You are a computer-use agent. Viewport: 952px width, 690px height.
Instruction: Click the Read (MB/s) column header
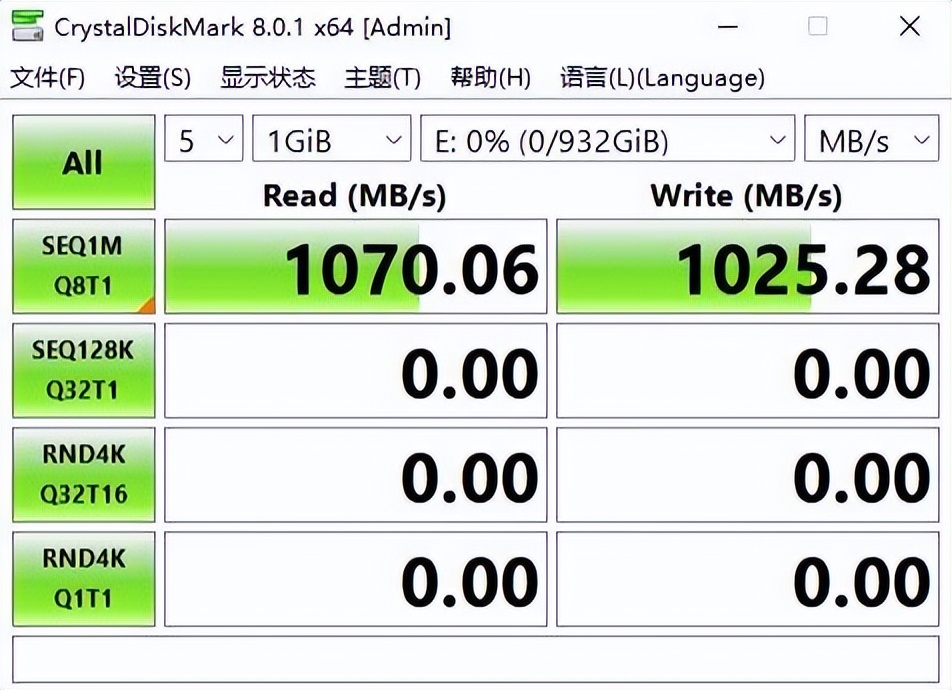[x=355, y=196]
